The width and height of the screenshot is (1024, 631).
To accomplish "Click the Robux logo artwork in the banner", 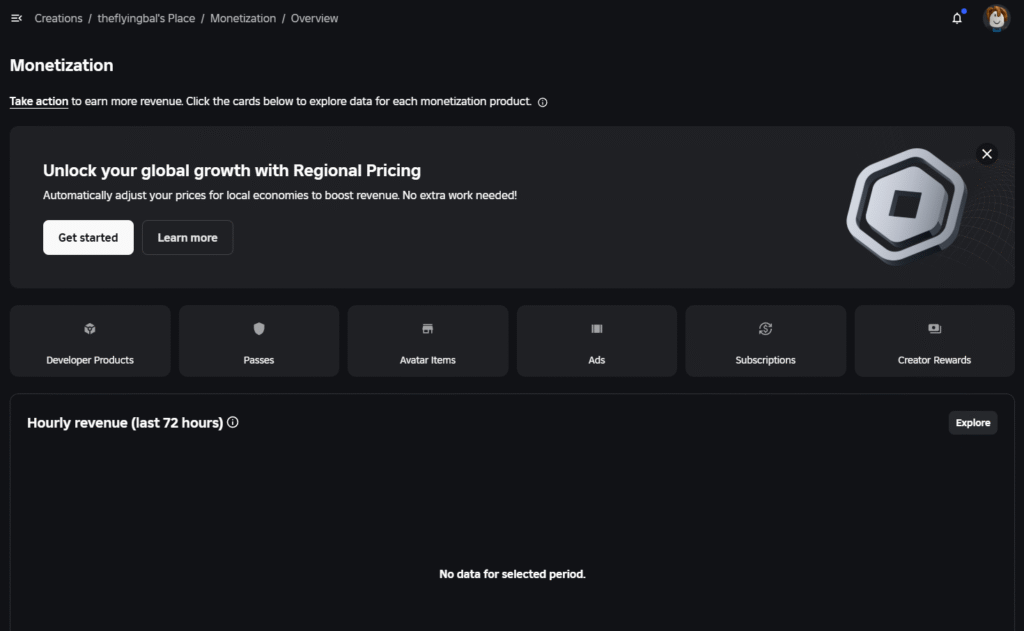I will coord(905,205).
